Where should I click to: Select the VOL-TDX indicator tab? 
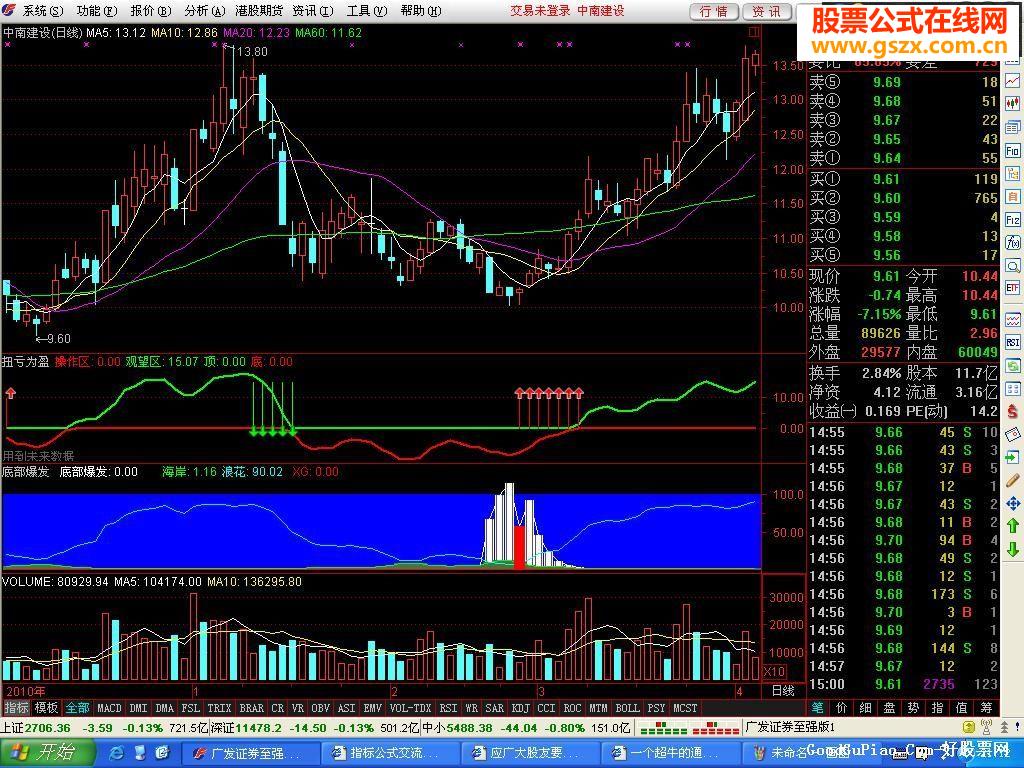point(411,708)
